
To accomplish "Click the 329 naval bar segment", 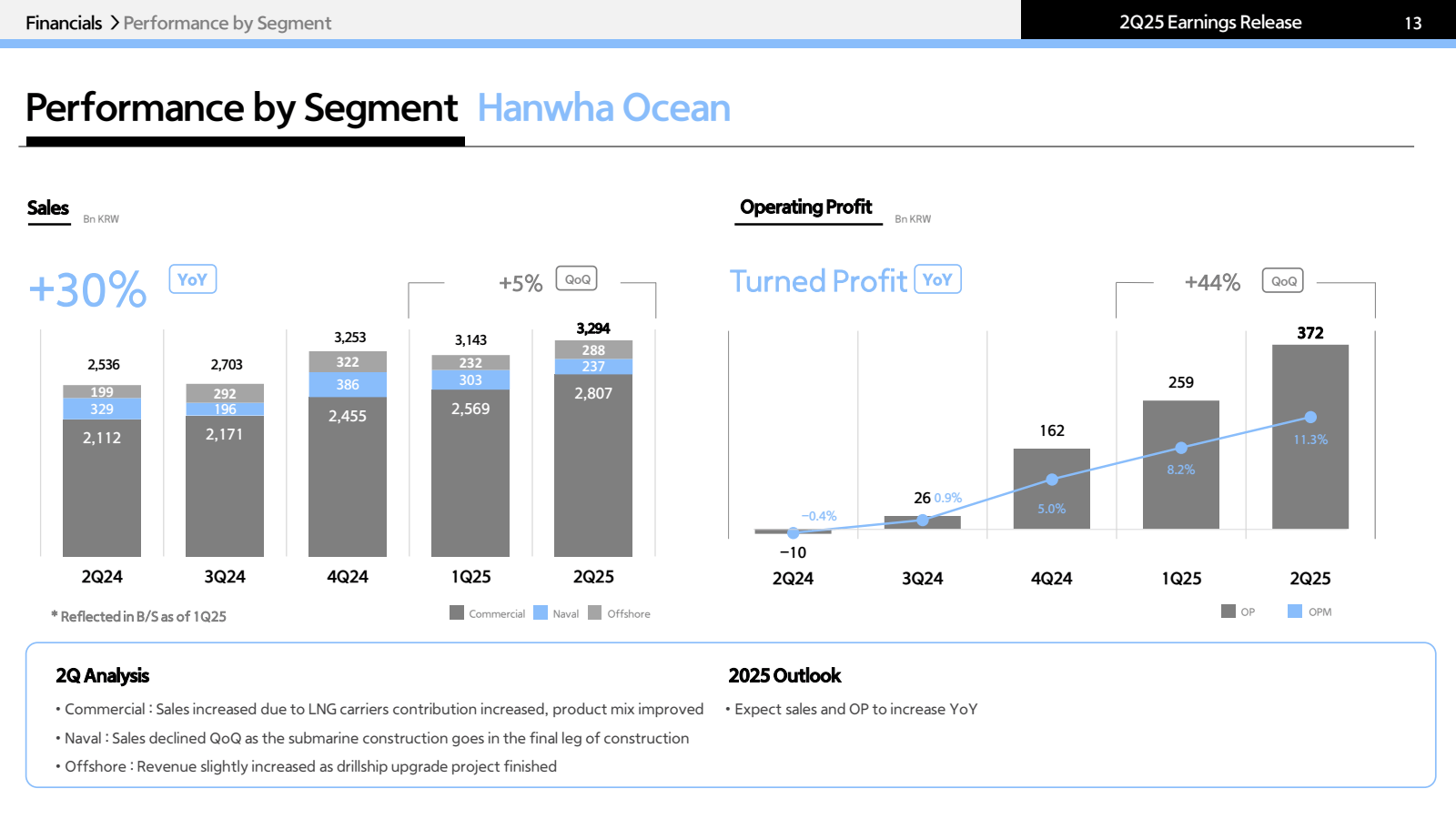I will [x=102, y=409].
